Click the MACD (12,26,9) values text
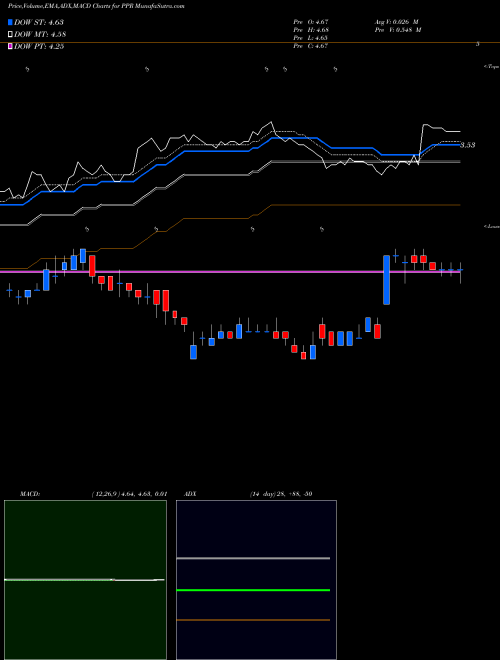The height and width of the screenshot is (660, 500). coord(129,494)
